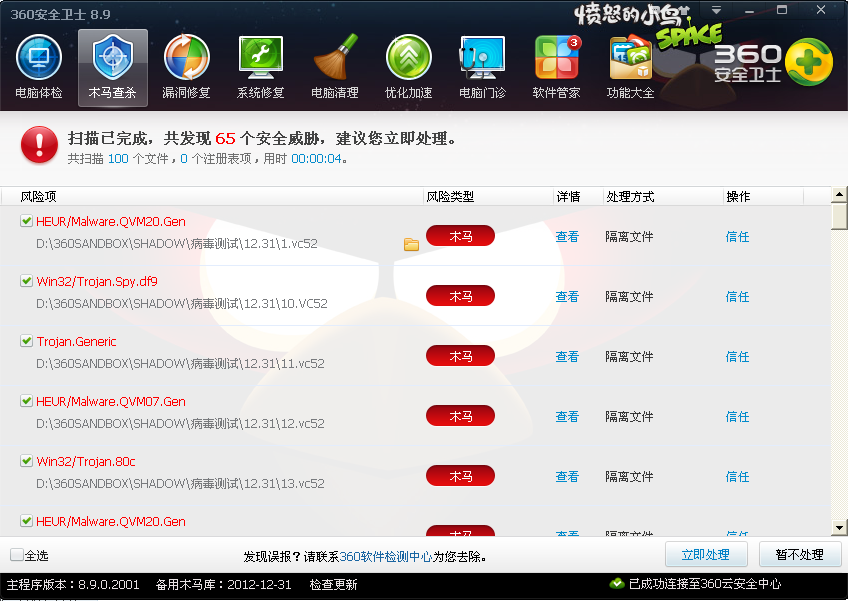Image resolution: width=848 pixels, height=601 pixels.
Task: Uncheck the Win32/Trojan.80c checkbox
Action: [x=26, y=461]
